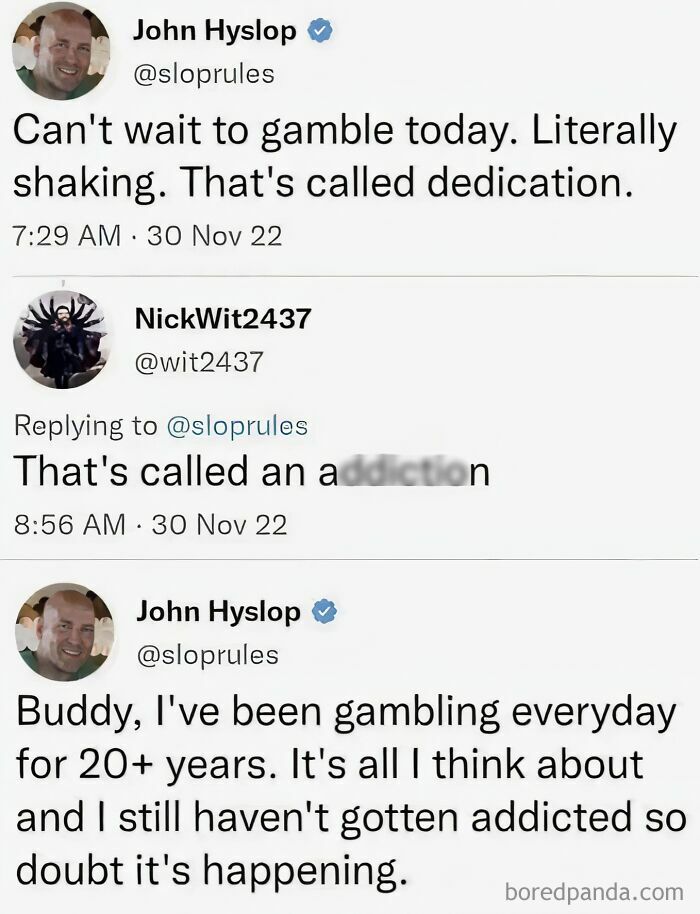
Task: Click the verified badge in the last tweet
Action: tap(324, 611)
